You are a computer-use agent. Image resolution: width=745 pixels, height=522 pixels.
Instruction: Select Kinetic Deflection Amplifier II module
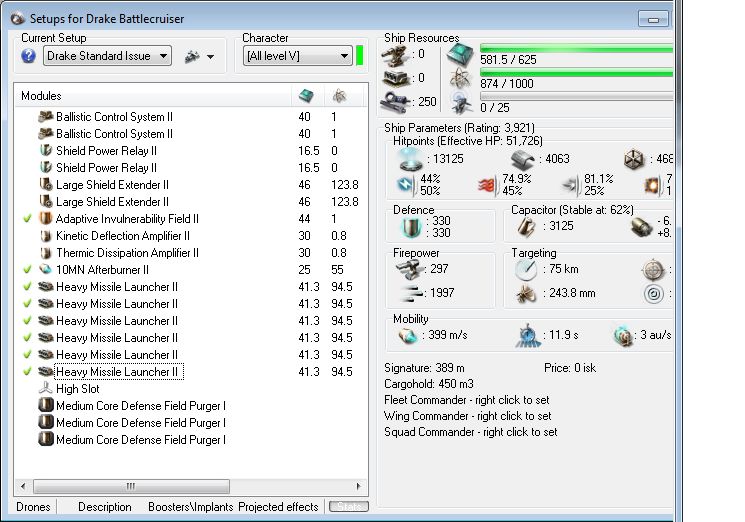(191, 236)
